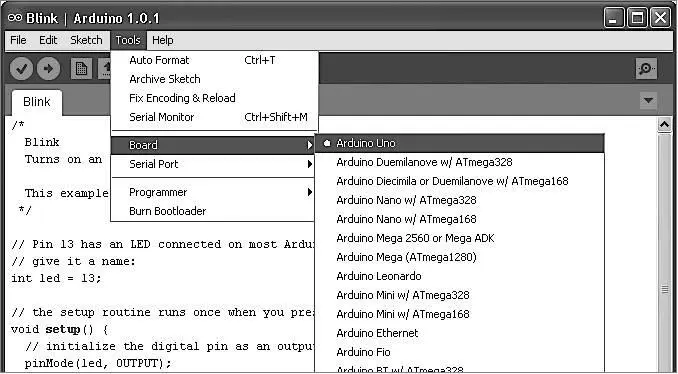
Task: Expand the Programmer submenu
Action: (213, 192)
